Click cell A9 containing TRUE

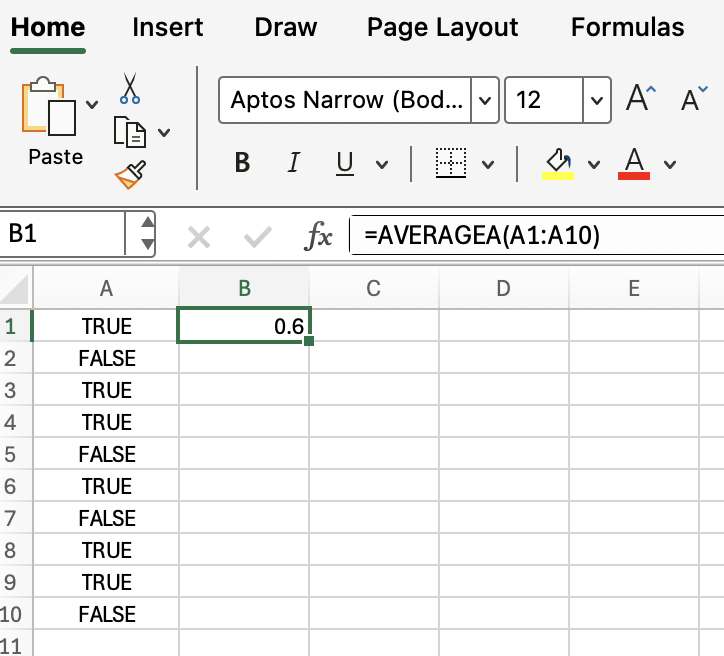tap(106, 582)
